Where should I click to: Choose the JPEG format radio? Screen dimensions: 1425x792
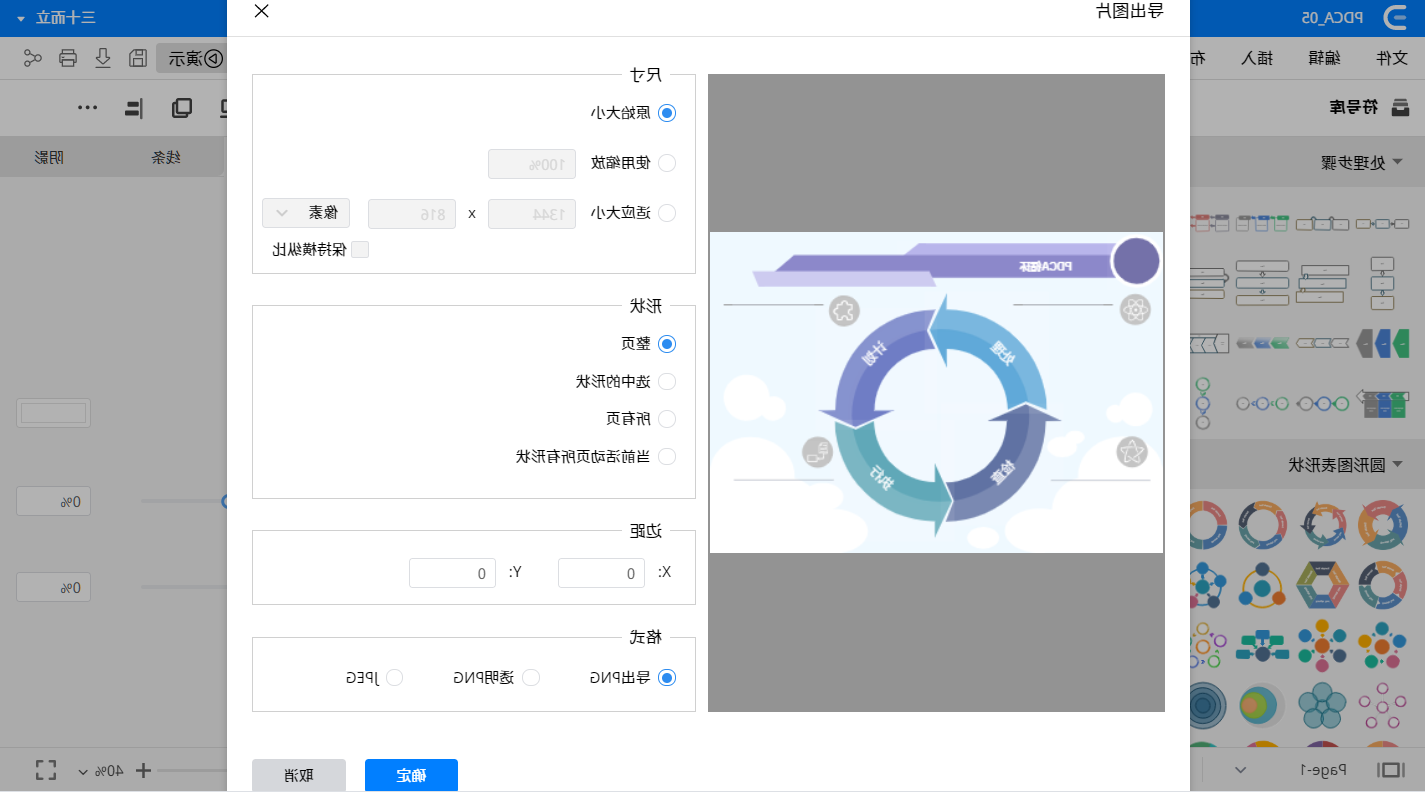pos(395,677)
